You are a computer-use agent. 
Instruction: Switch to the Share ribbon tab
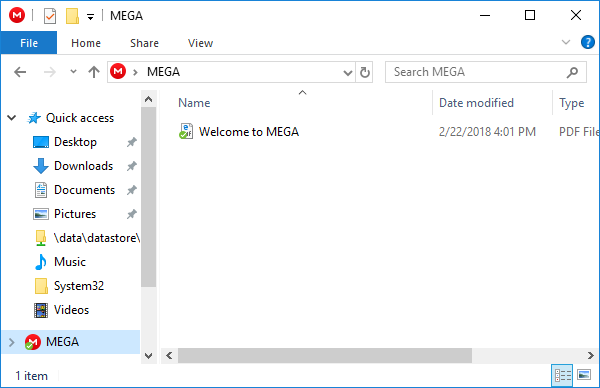(144, 43)
